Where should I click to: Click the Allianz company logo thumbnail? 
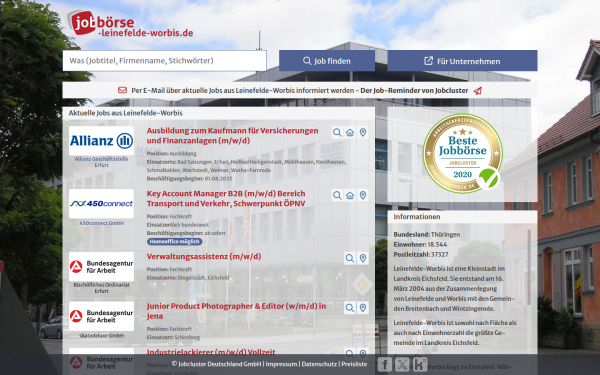[x=101, y=141]
